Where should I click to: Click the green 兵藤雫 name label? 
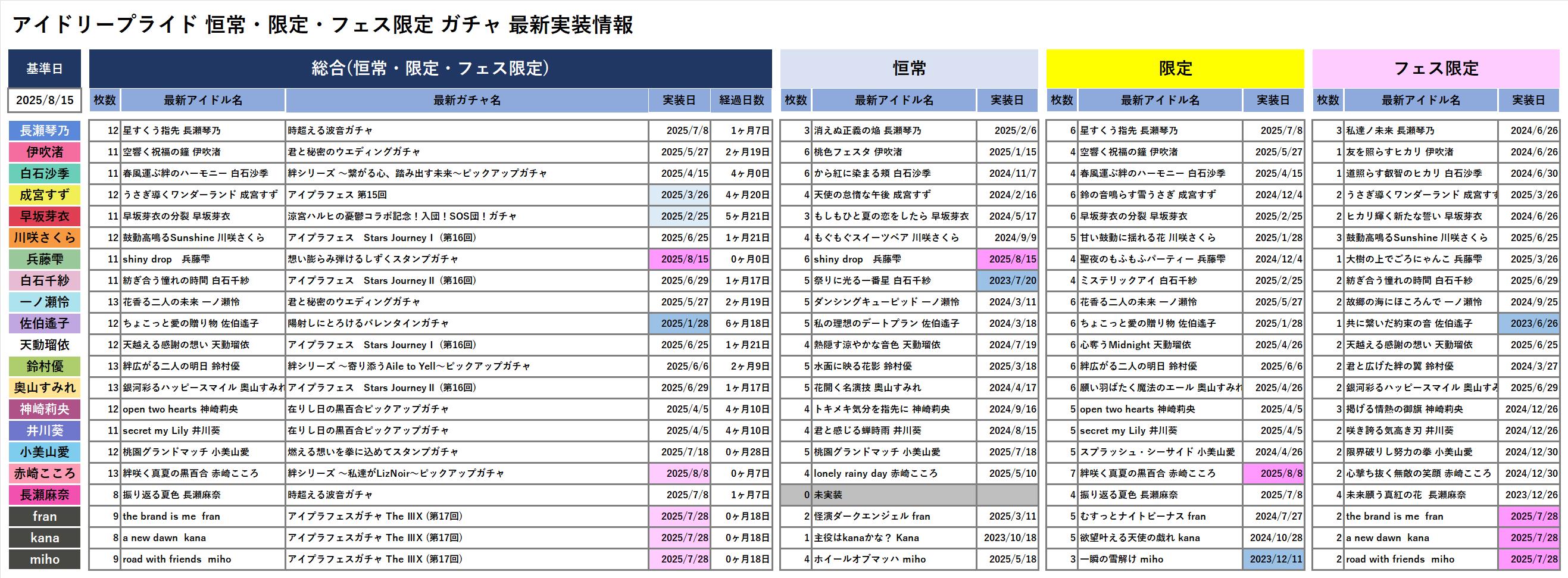(45, 259)
